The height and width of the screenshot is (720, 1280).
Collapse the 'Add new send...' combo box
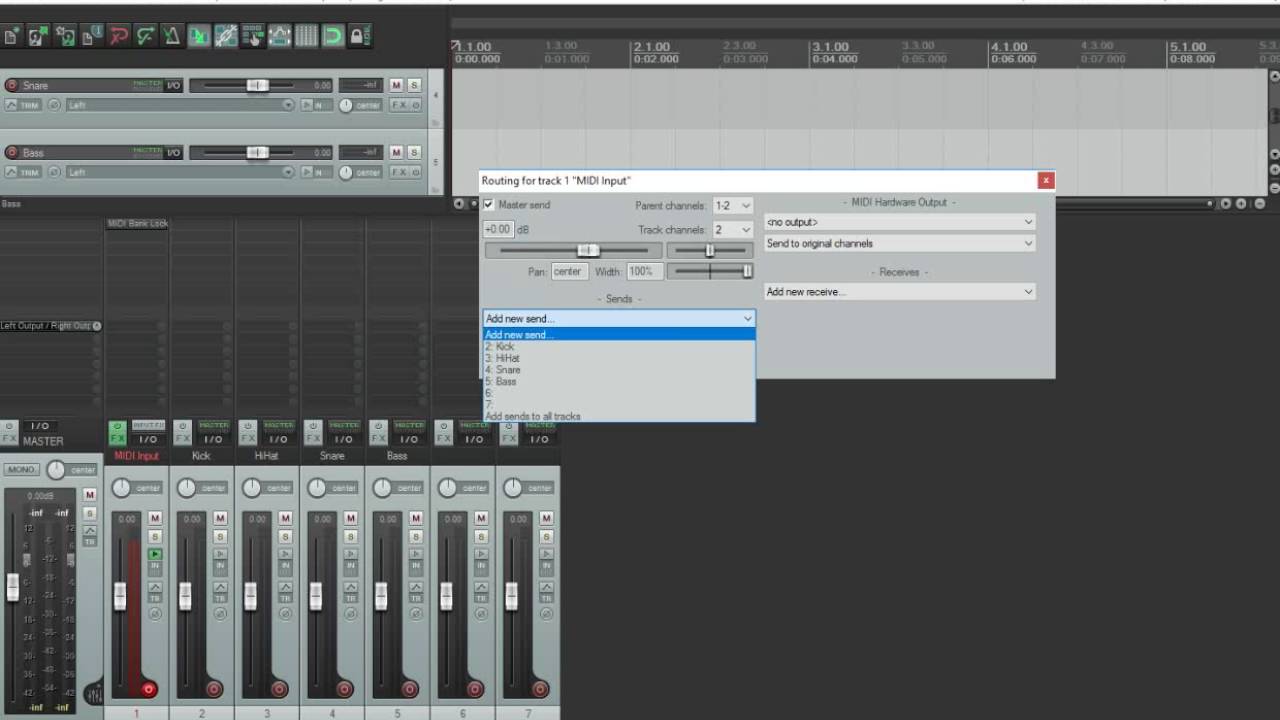point(619,318)
